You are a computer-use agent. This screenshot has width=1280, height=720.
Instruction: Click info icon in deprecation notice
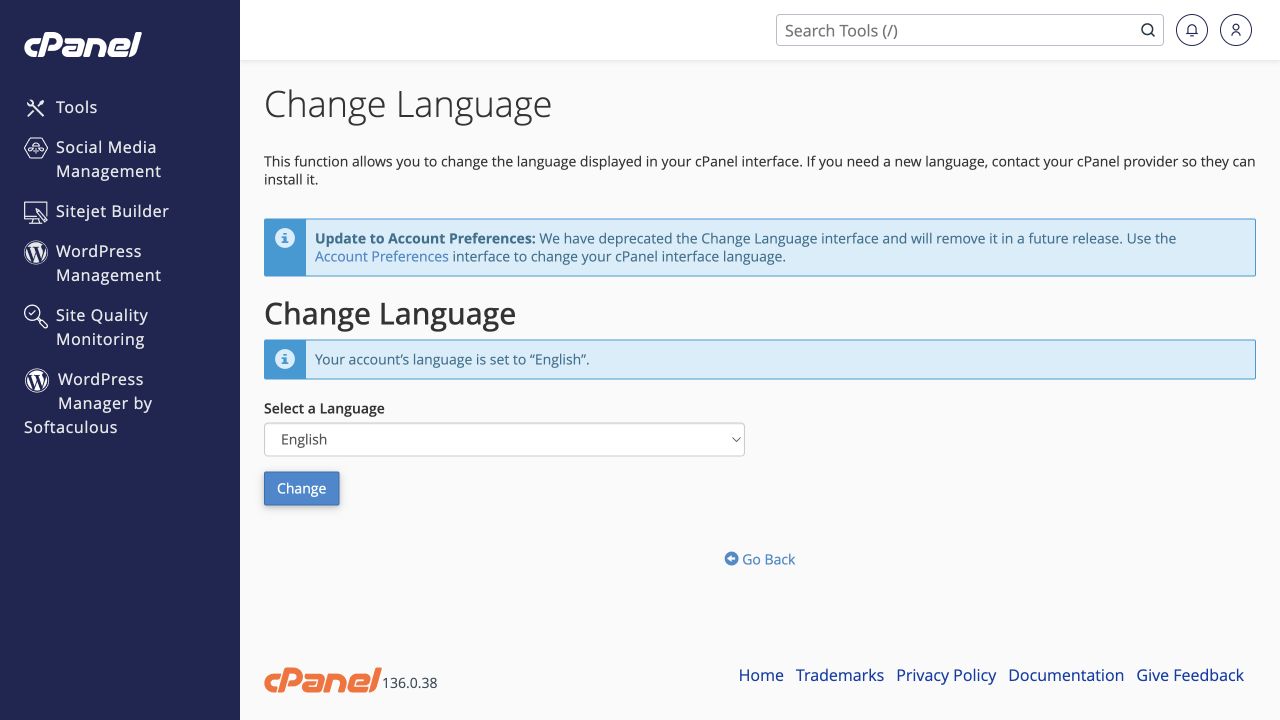pyautogui.click(x=285, y=238)
